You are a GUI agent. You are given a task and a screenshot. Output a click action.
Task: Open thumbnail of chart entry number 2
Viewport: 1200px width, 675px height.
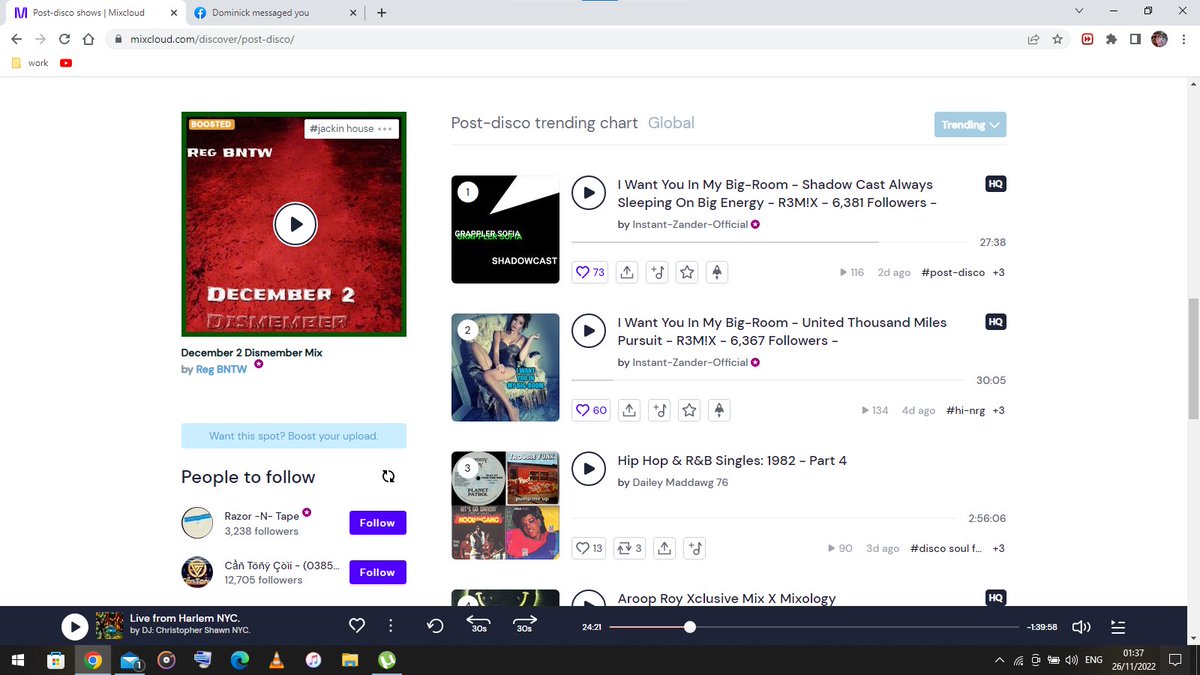tap(505, 367)
